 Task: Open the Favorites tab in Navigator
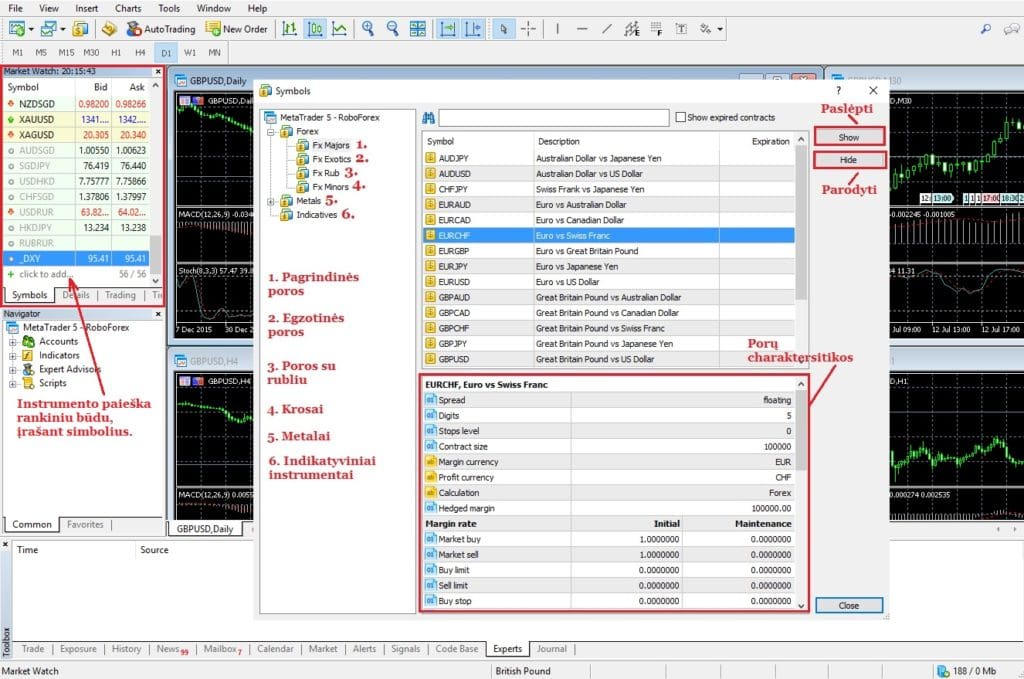[85, 524]
